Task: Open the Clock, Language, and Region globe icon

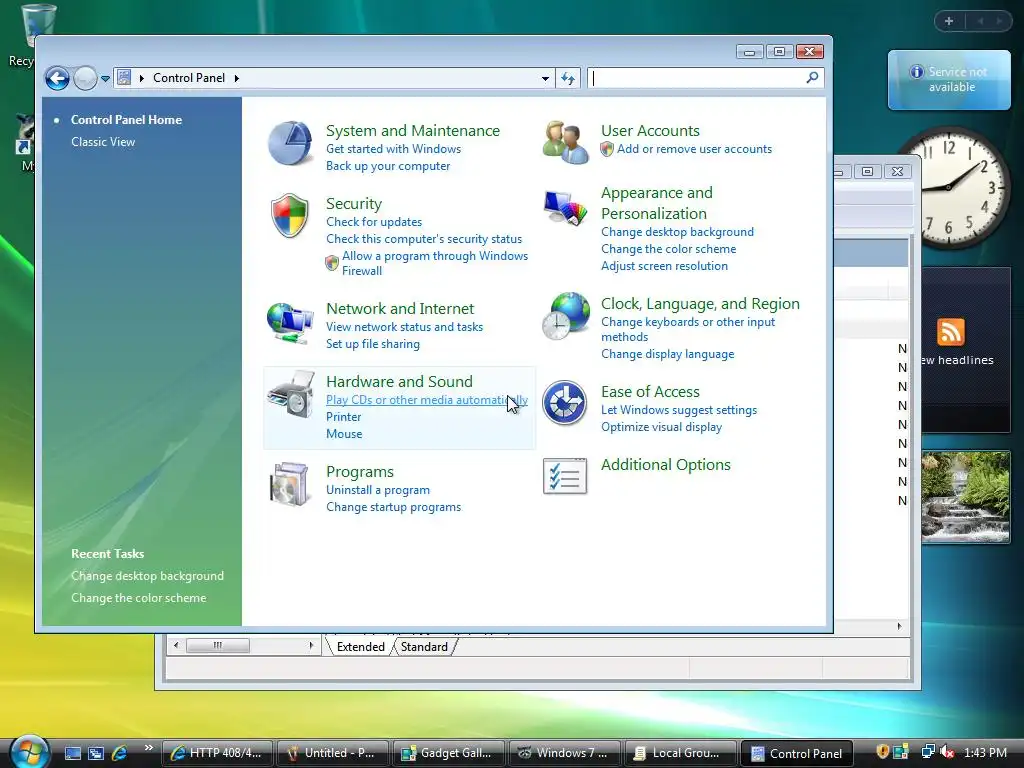Action: [x=566, y=316]
